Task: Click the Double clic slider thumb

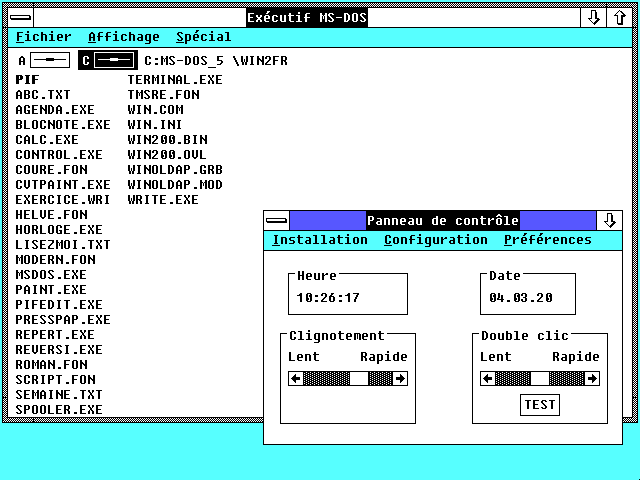Action: pos(540,379)
